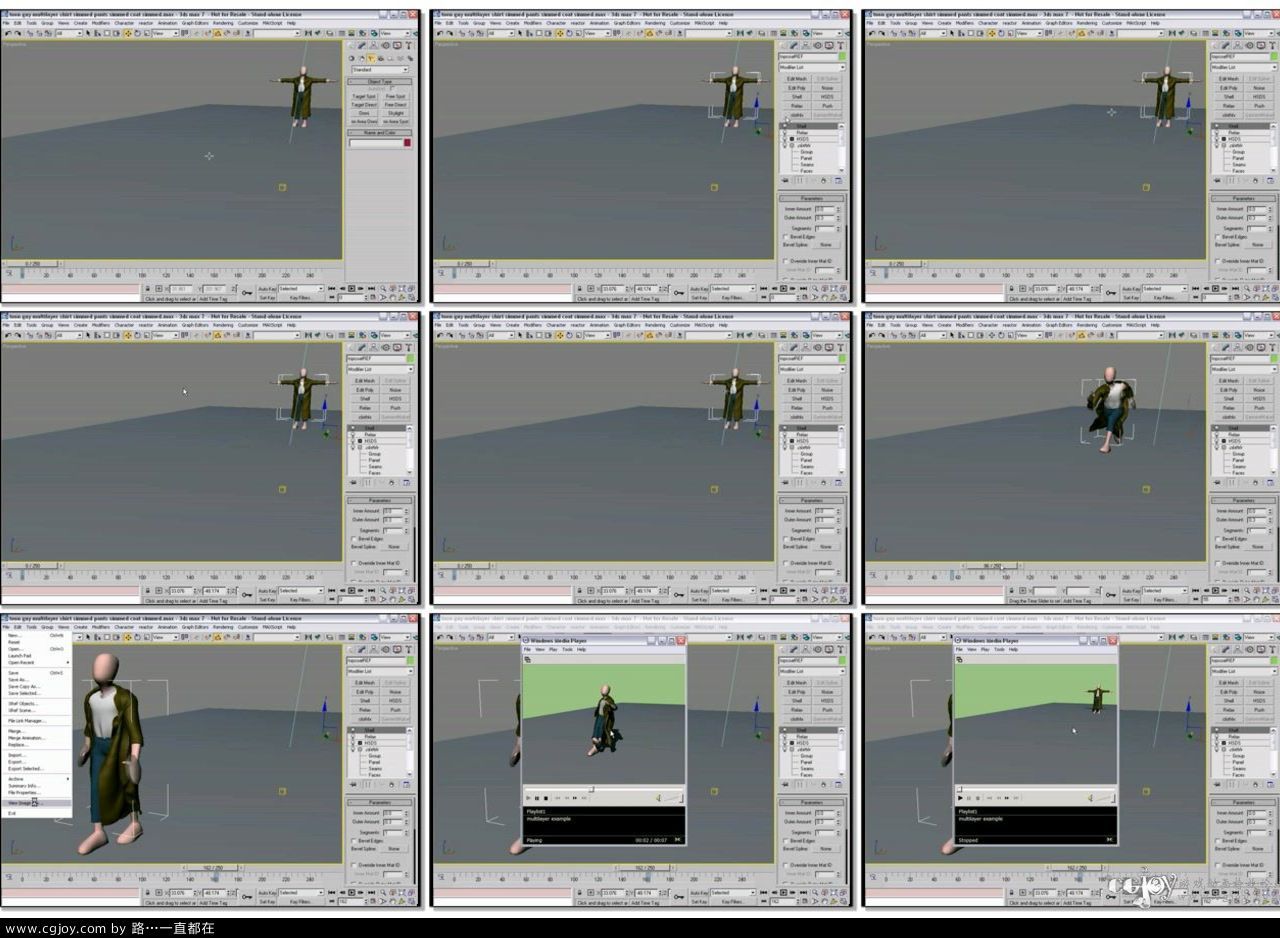Stop playback in the Media Player showing Playing
Viewport: 1280px width, 938px height.
coord(546,798)
